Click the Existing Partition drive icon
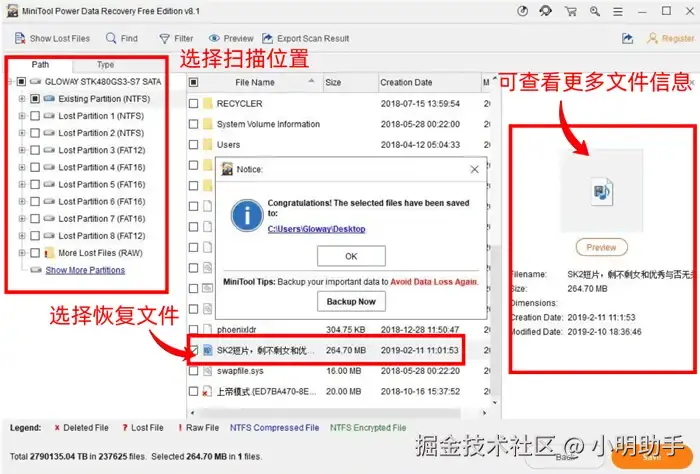Screen dimensions: 700x474 tap(49, 99)
